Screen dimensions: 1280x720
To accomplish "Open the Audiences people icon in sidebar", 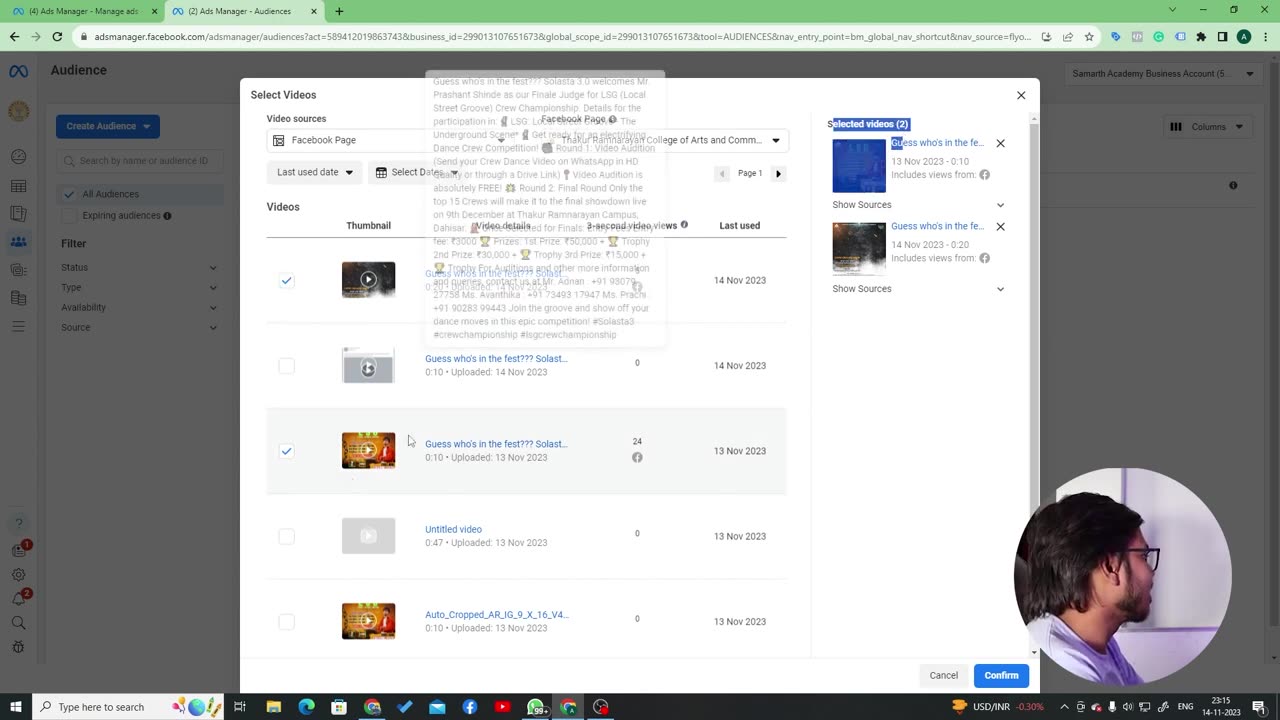I will pyautogui.click(x=18, y=242).
